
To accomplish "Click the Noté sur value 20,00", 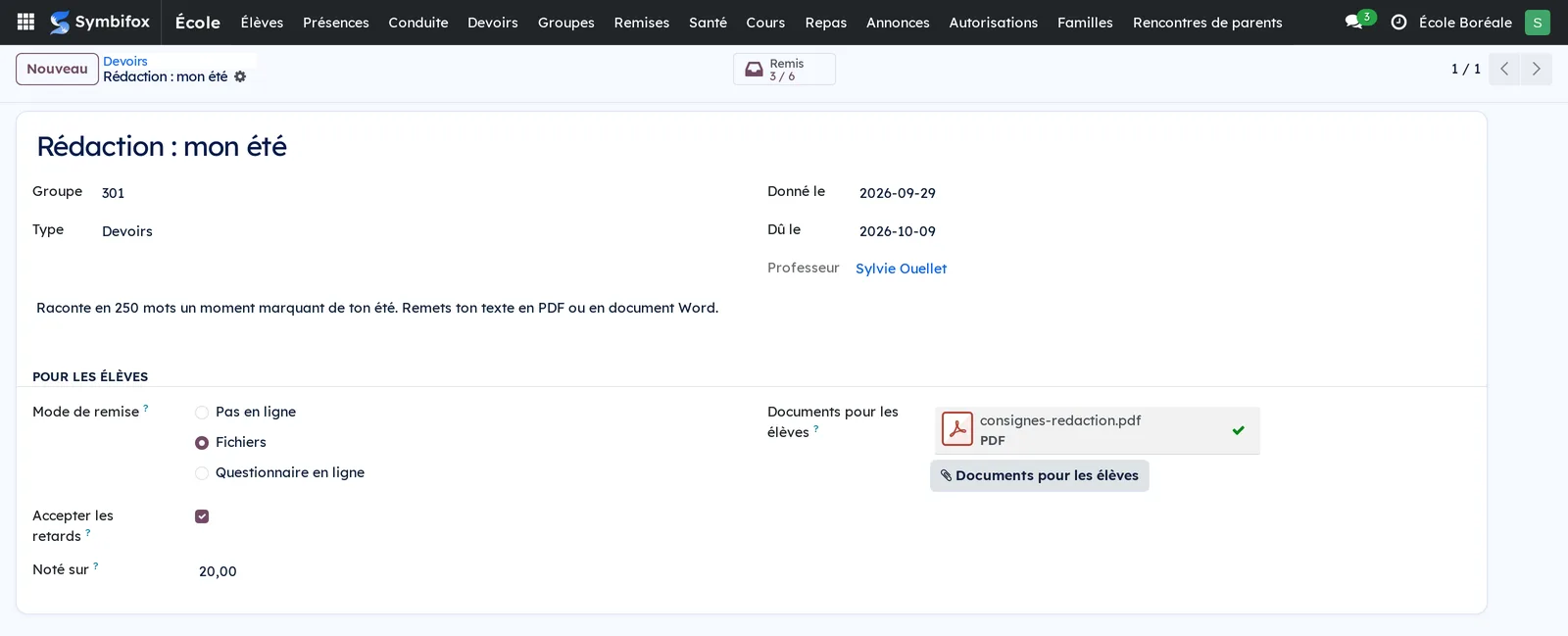I will click(218, 571).
